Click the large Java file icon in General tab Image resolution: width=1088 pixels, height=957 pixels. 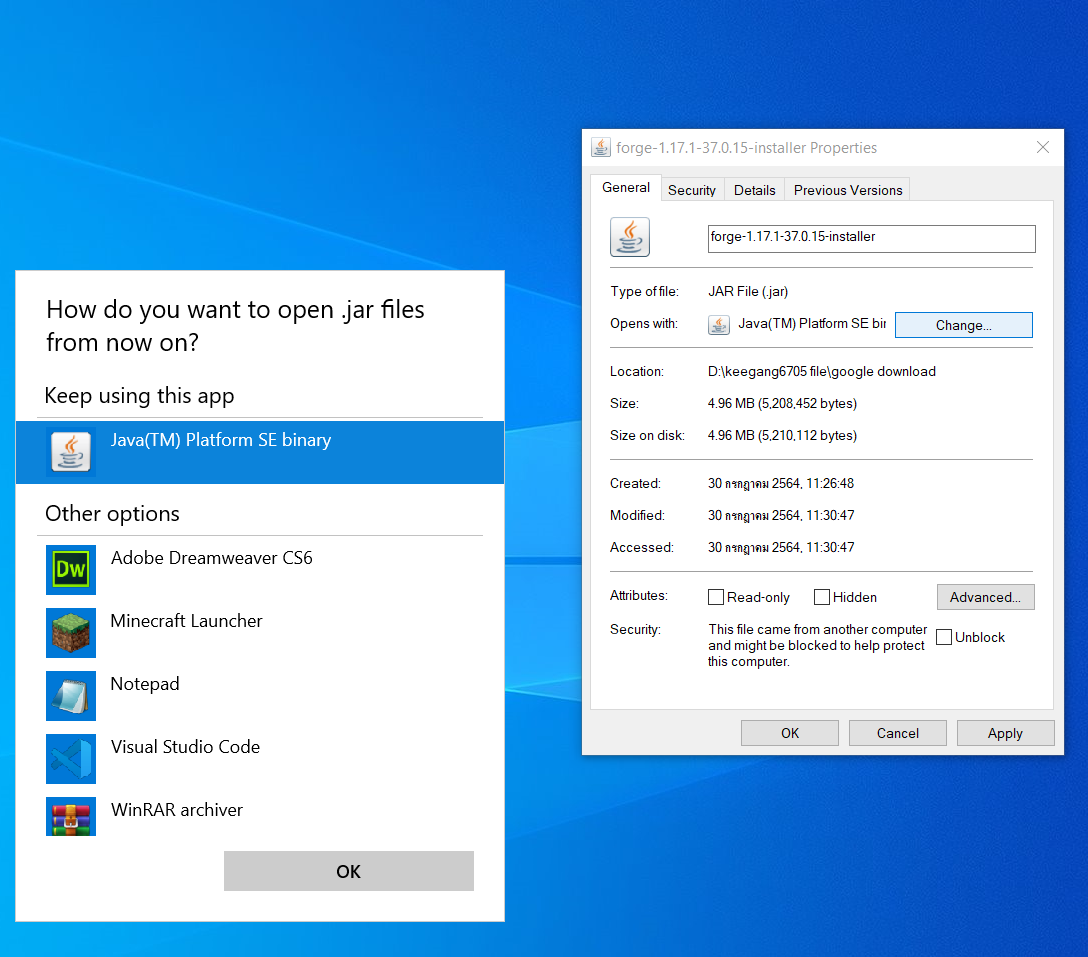pyautogui.click(x=630, y=237)
